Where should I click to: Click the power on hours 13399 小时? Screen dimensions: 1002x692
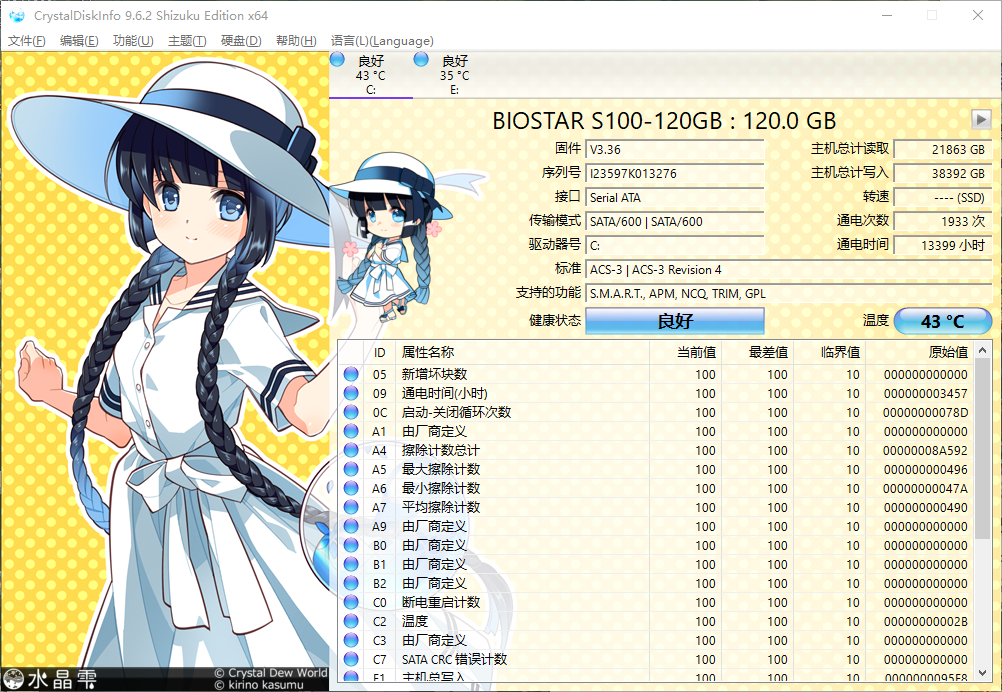point(943,245)
